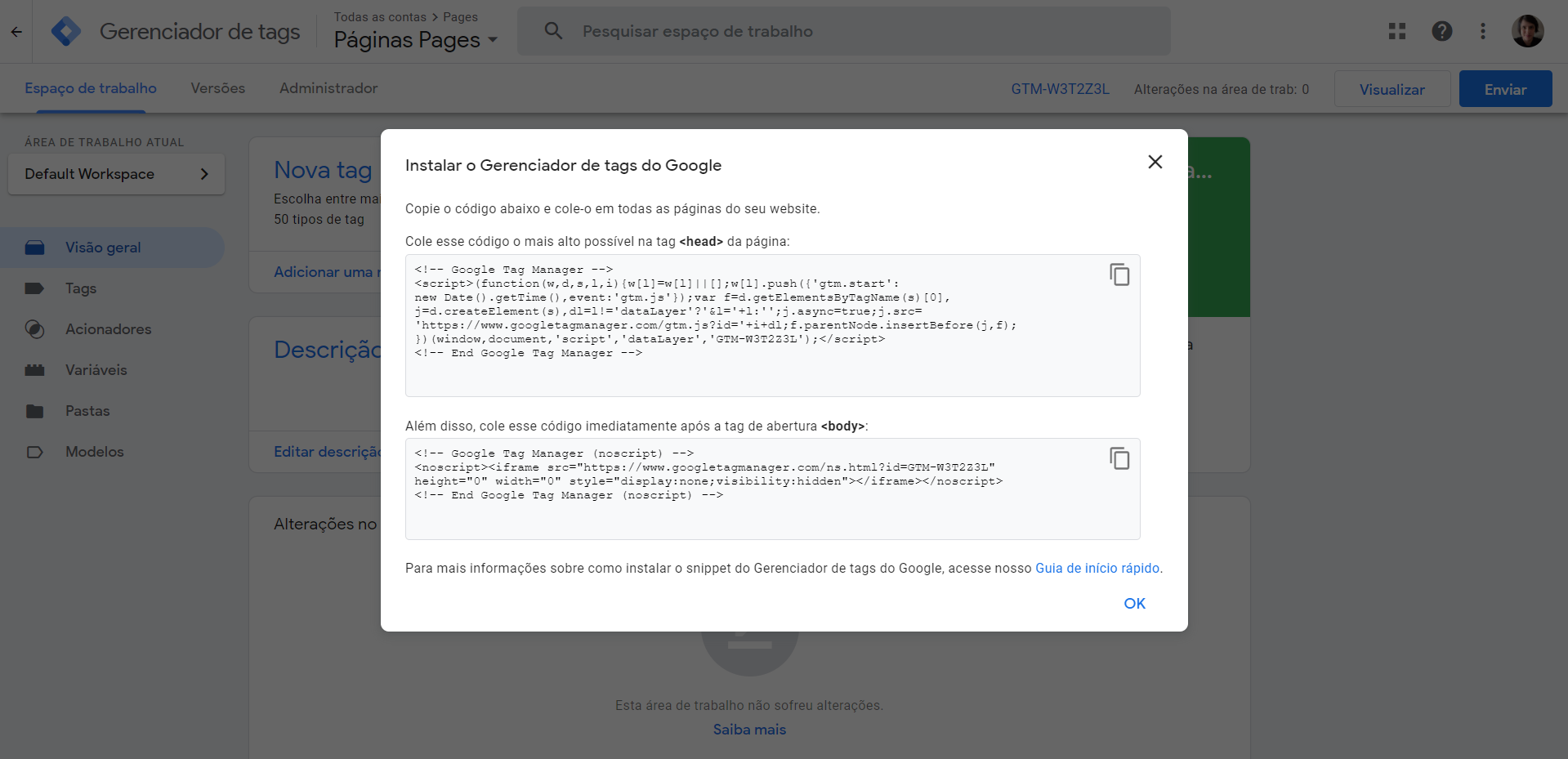Click the Alterações na área de trab text
This screenshot has width=1568, height=759.
[x=1221, y=89]
